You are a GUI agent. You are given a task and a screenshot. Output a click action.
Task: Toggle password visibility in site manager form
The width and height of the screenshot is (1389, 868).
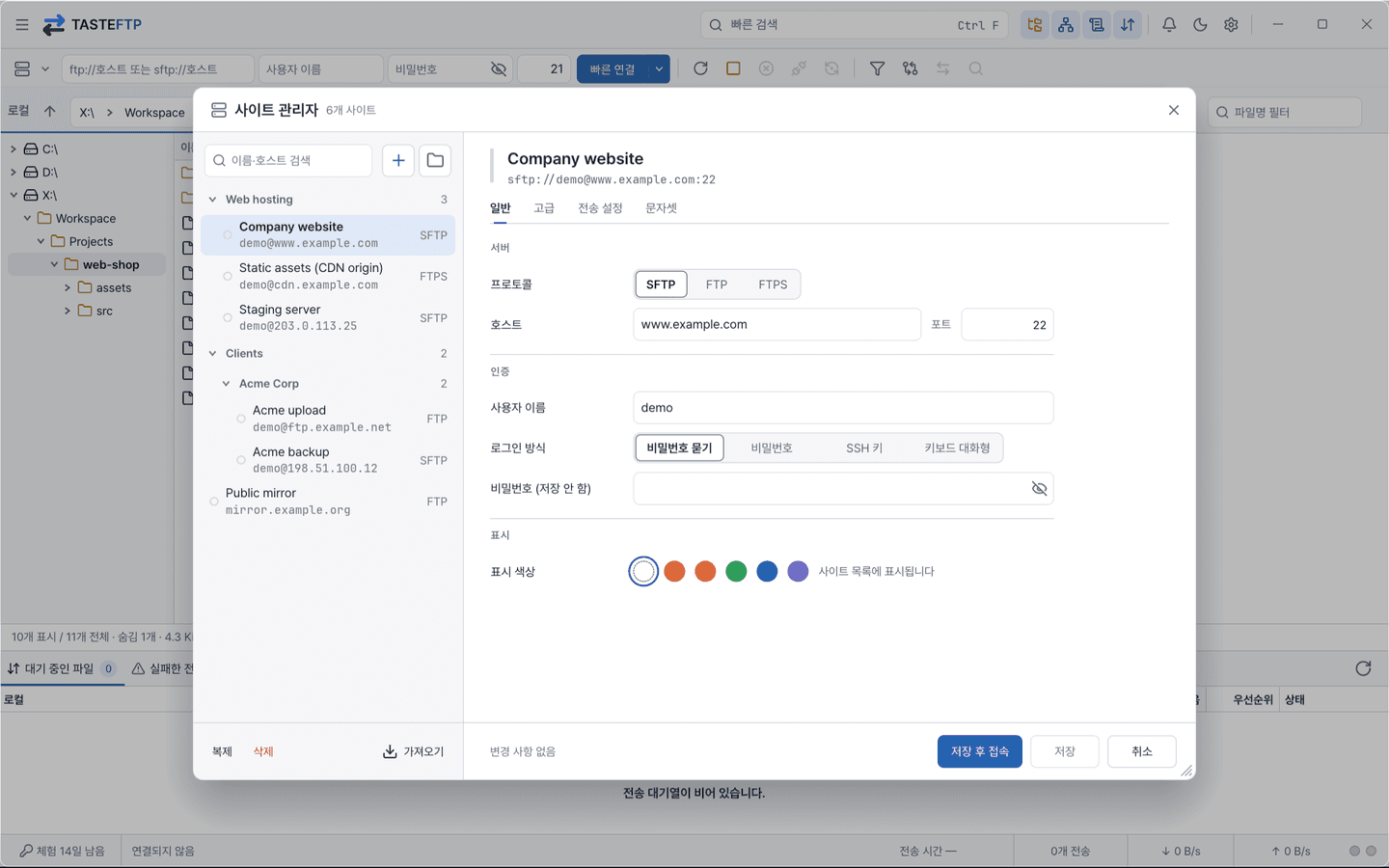(1039, 489)
